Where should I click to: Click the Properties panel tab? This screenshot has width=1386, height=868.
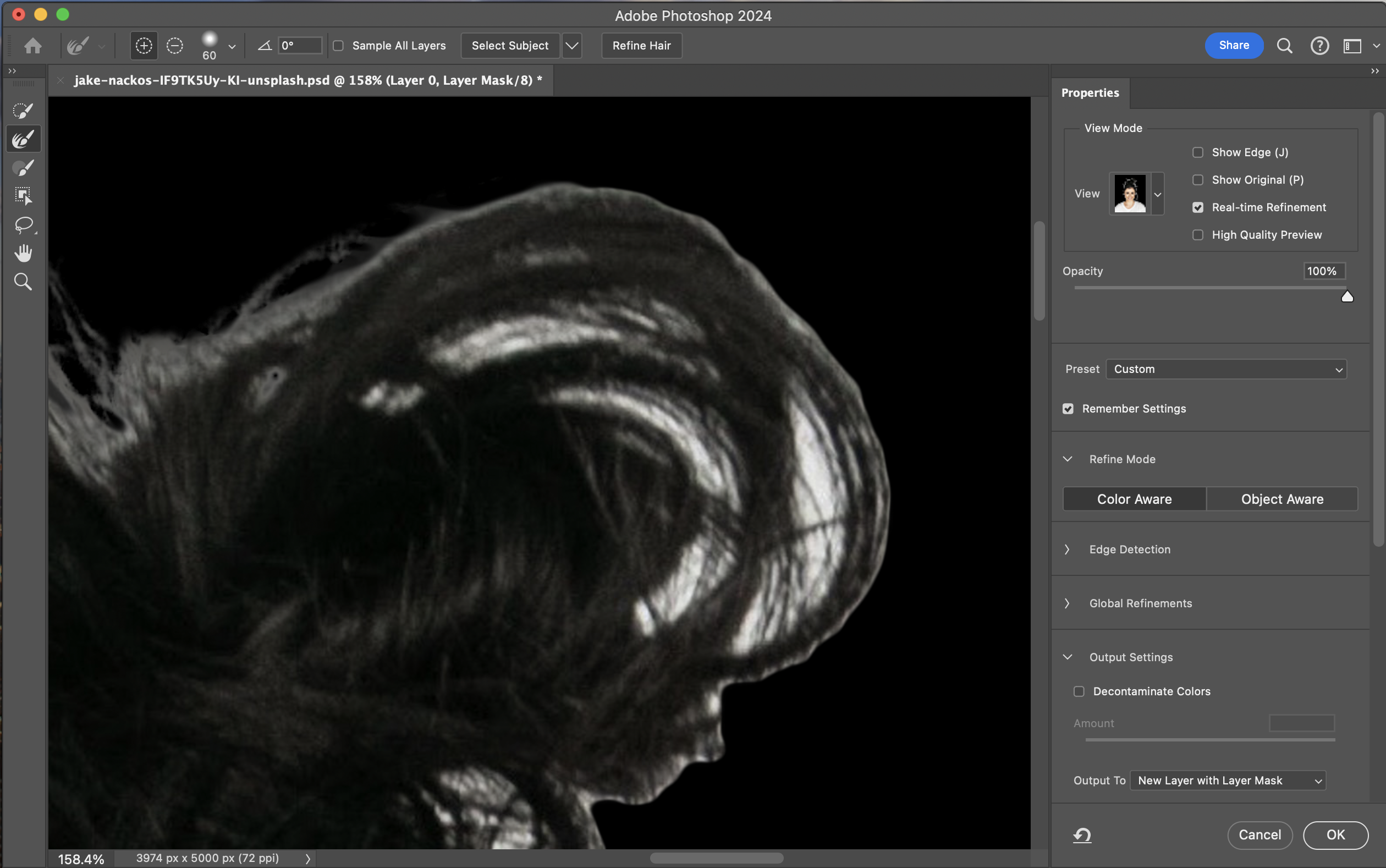click(1090, 92)
